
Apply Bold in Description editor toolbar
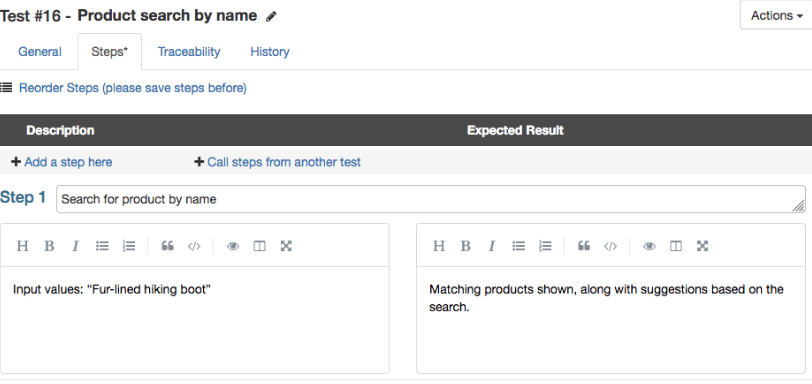pos(49,246)
